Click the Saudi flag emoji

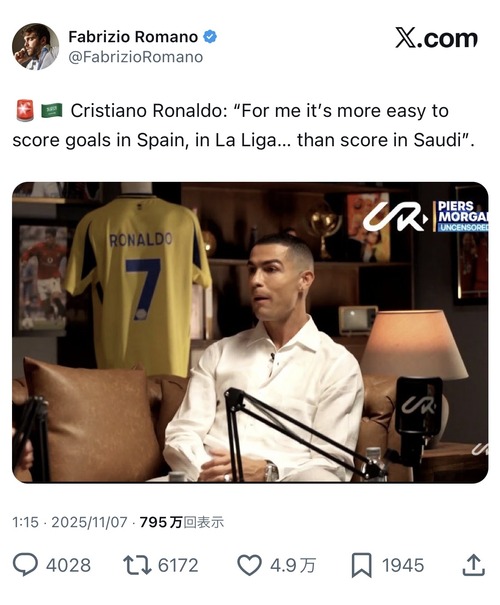point(52,111)
